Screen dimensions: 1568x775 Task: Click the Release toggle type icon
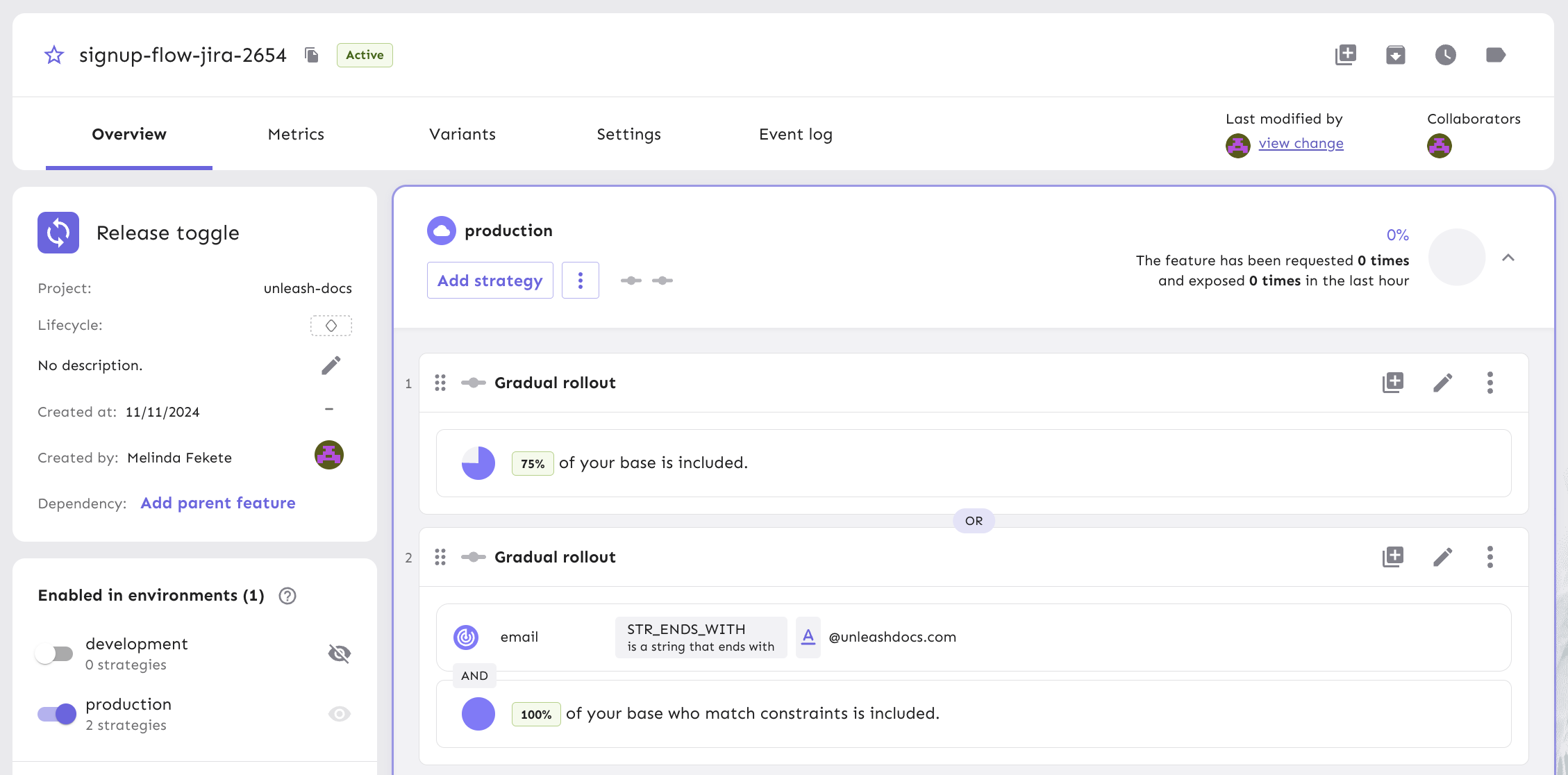click(59, 232)
